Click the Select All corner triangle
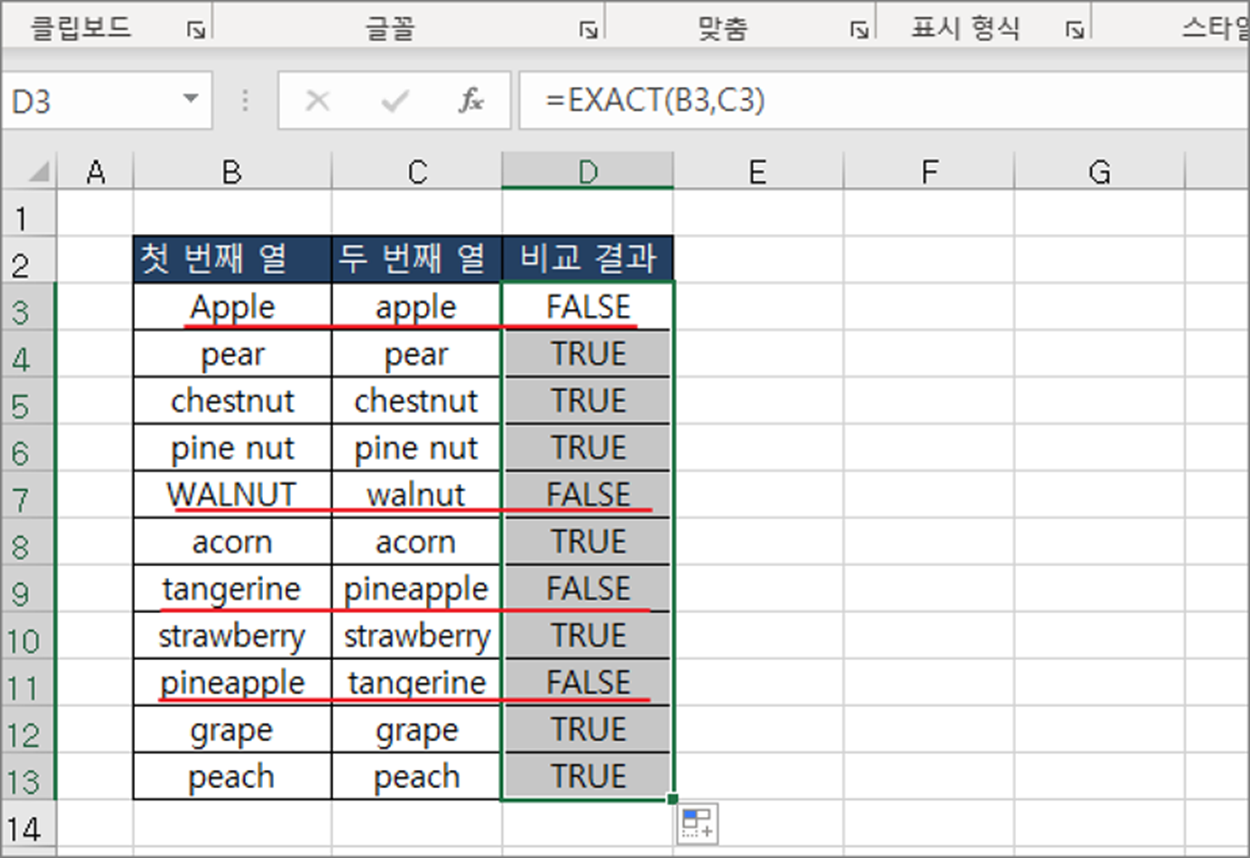 coord(38,173)
